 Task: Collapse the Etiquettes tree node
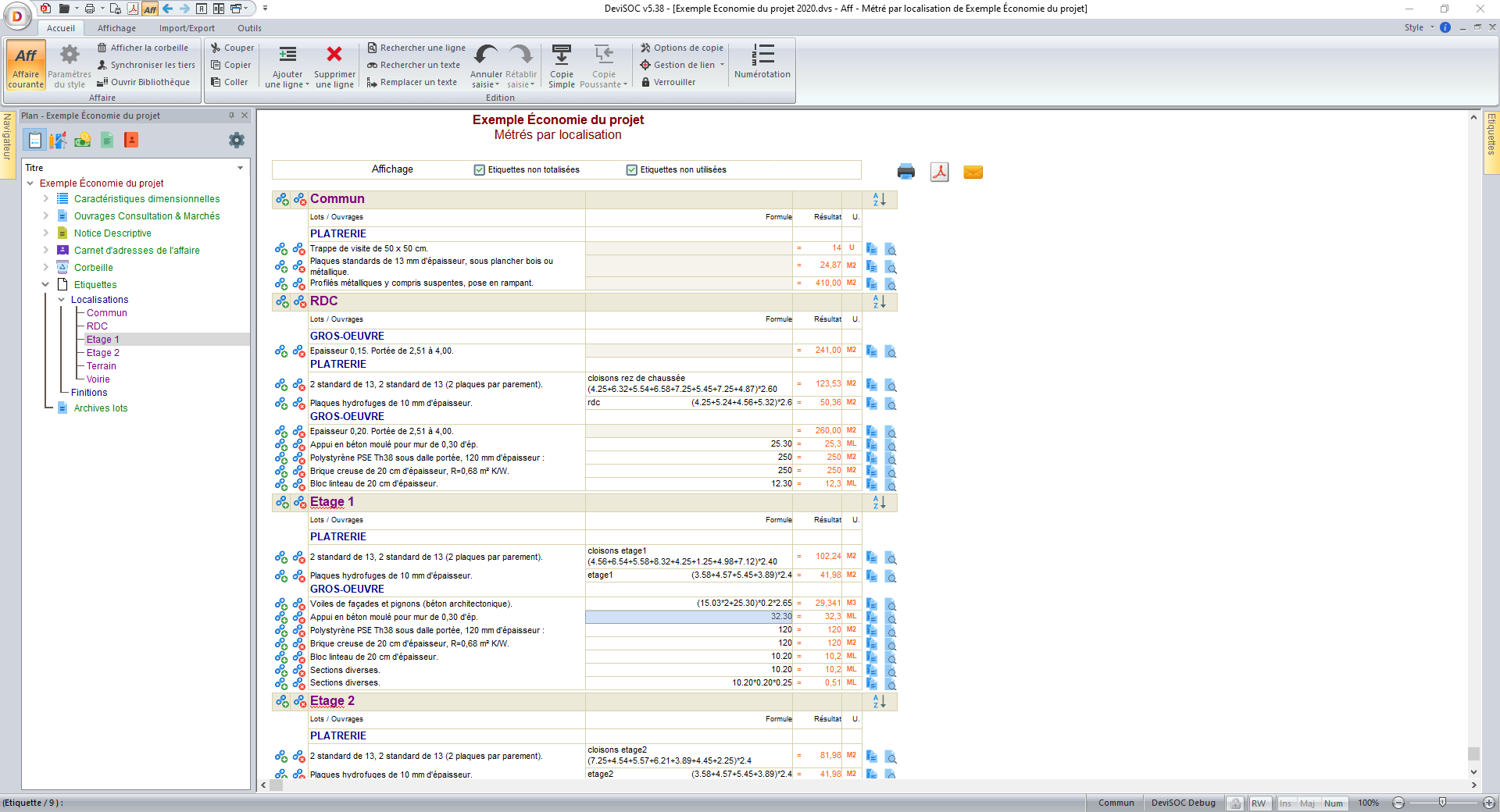45,285
